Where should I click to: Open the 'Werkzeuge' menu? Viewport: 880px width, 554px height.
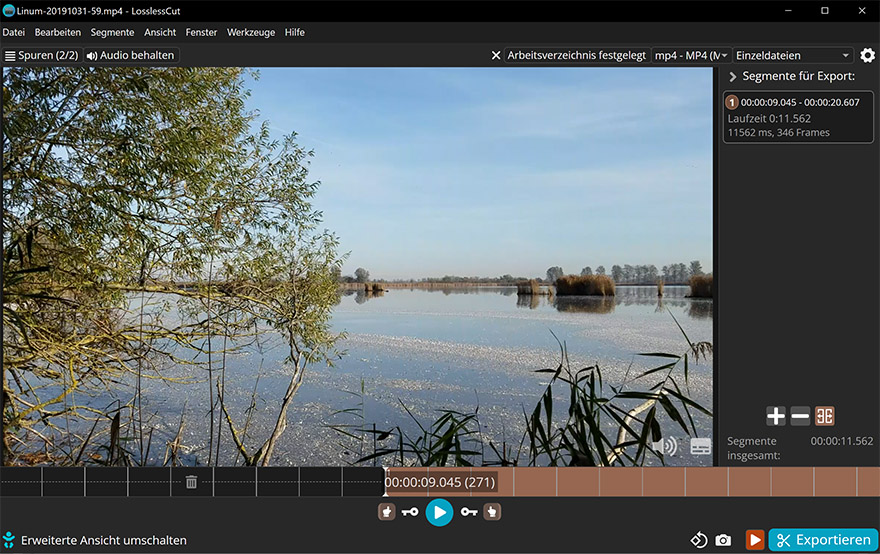pyautogui.click(x=251, y=32)
